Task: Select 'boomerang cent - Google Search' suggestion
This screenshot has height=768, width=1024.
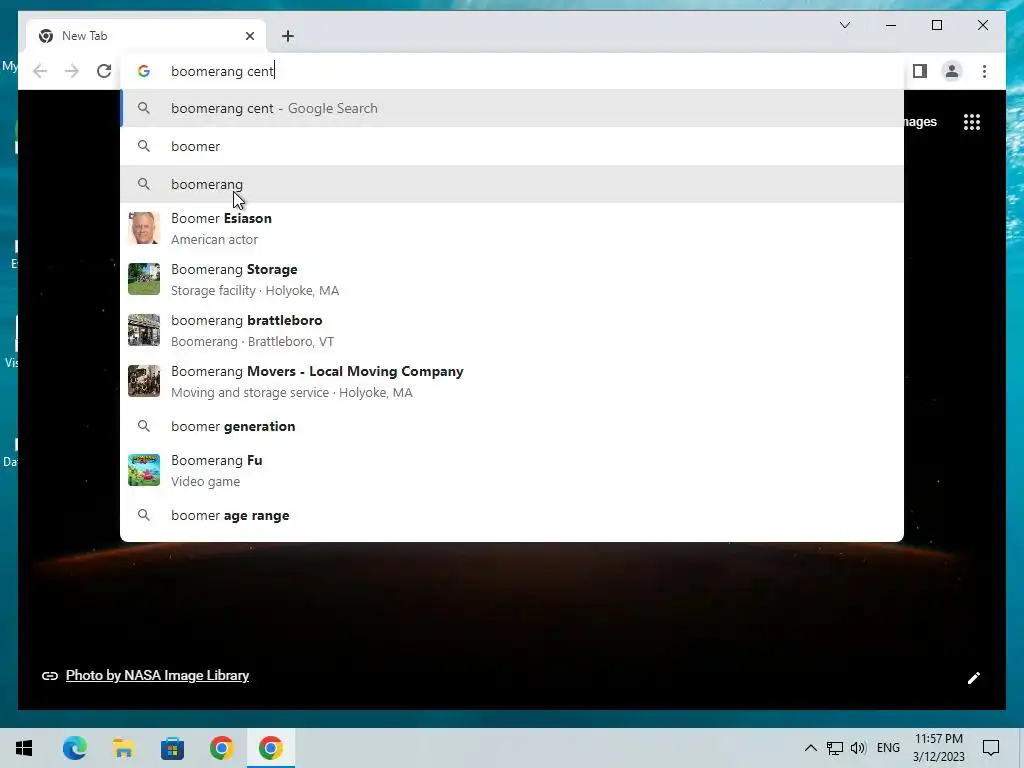Action: coord(512,108)
